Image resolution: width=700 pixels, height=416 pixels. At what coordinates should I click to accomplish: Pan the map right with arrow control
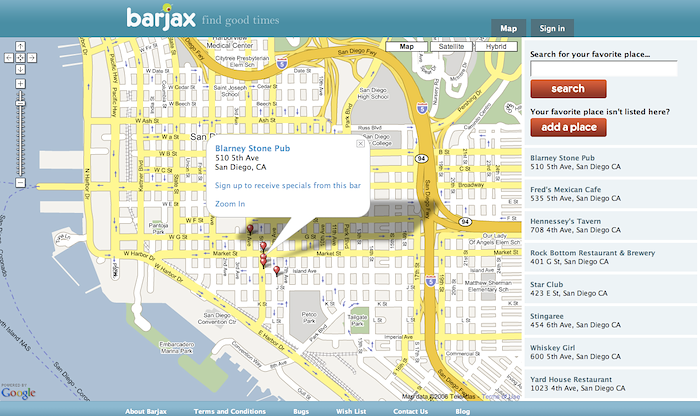point(32,58)
